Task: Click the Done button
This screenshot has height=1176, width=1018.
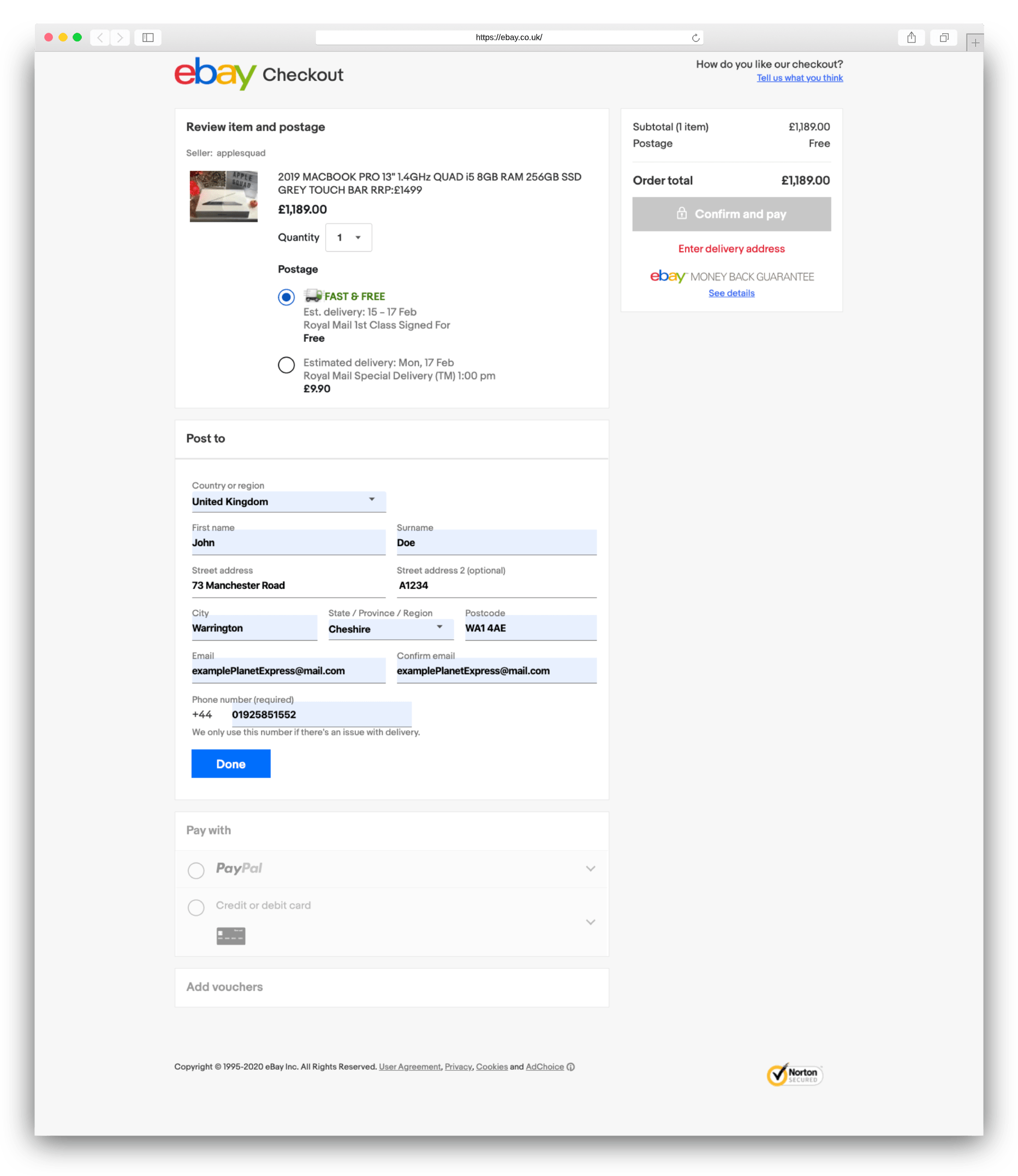Action: tap(231, 764)
